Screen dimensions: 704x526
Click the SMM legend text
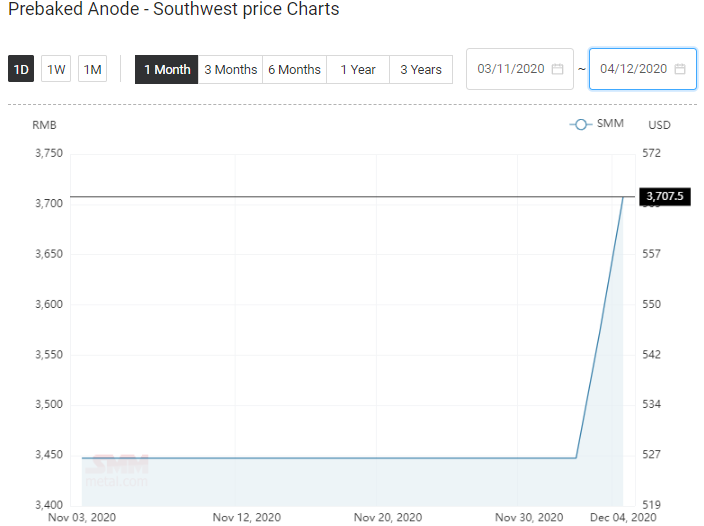pos(610,124)
